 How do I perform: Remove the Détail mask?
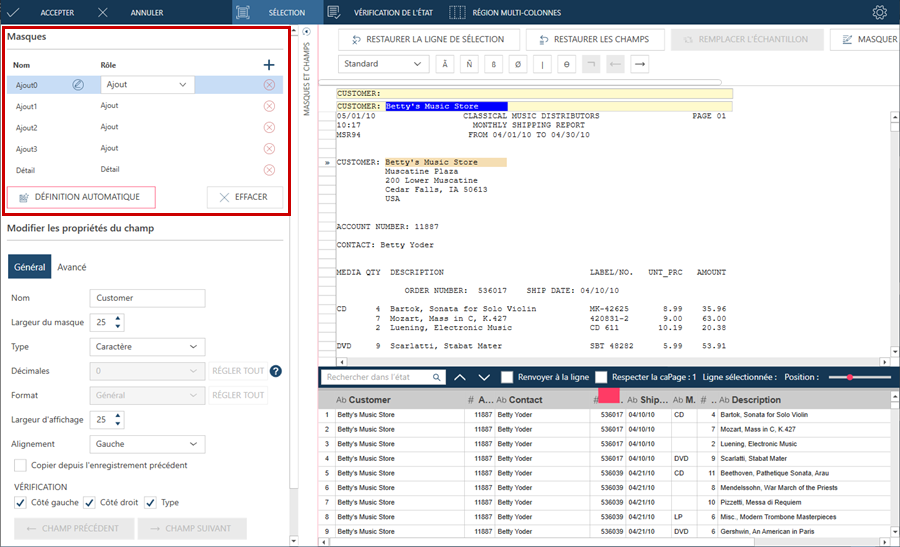point(269,170)
